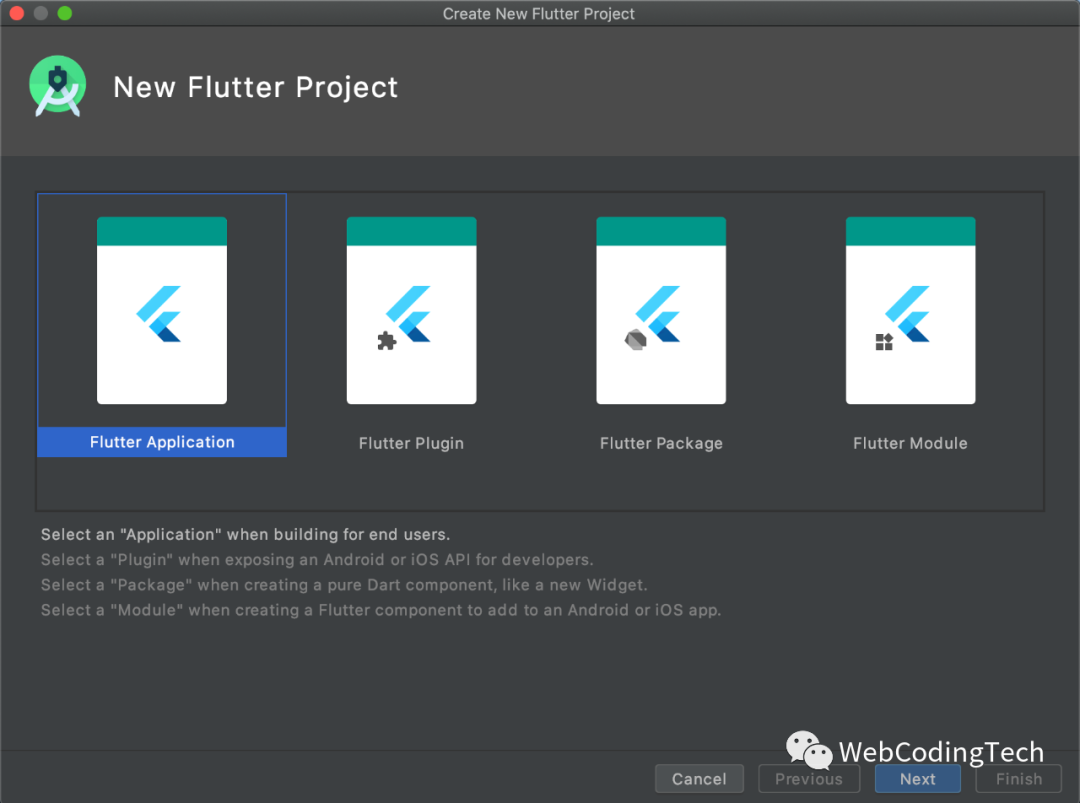Choose the Flutter Plugin card icon
This screenshot has height=803, width=1080.
coord(411,311)
